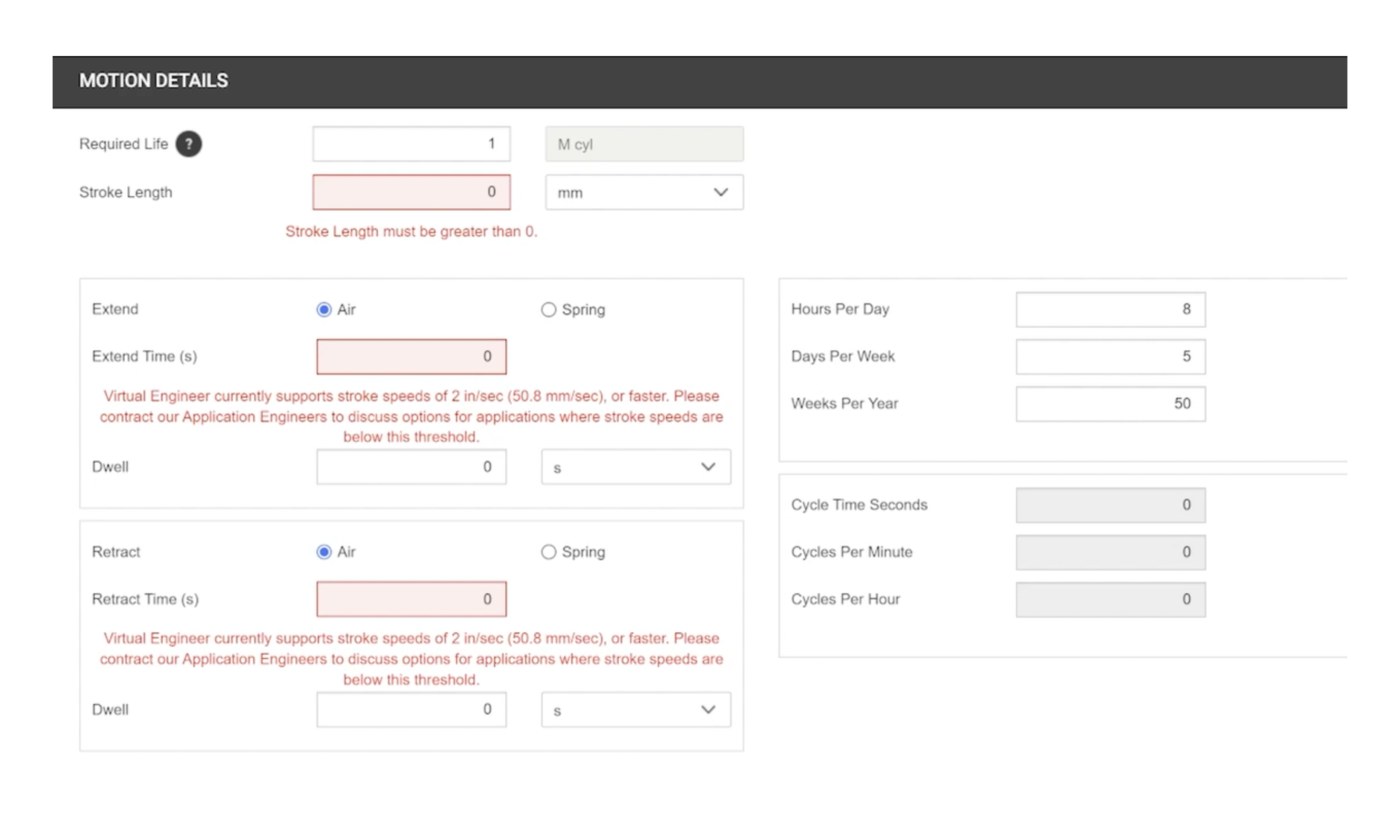Select Air for Extend
This screenshot has height=840, width=1400.
pyautogui.click(x=324, y=310)
